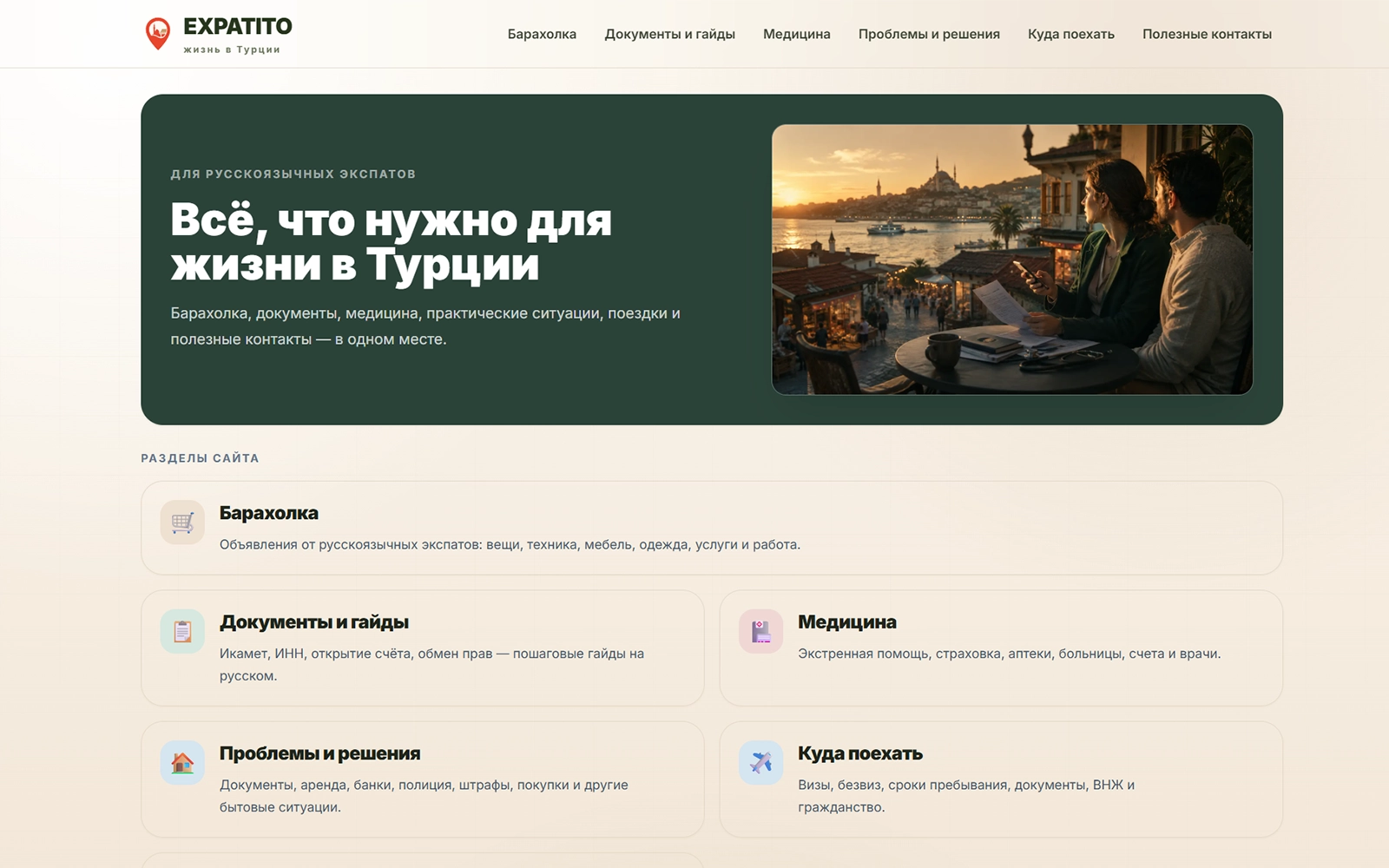1389x868 pixels.
Task: Go to Медицина in the header menu
Action: (x=796, y=34)
